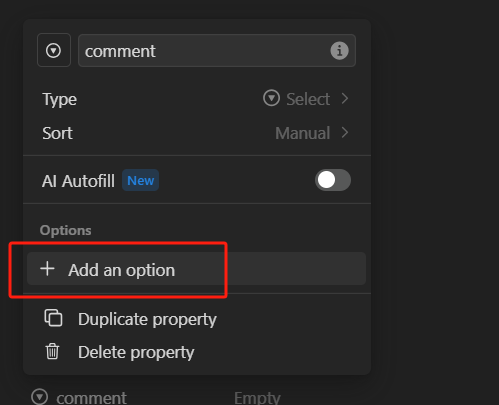Click the comment property name field
The image size is (499, 405).
[217, 51]
